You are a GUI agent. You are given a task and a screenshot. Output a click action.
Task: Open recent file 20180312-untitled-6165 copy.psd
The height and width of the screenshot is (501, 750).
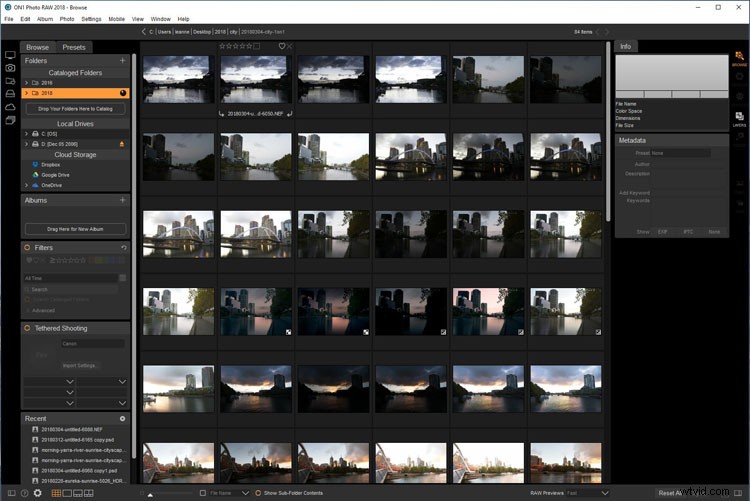[x=77, y=440]
